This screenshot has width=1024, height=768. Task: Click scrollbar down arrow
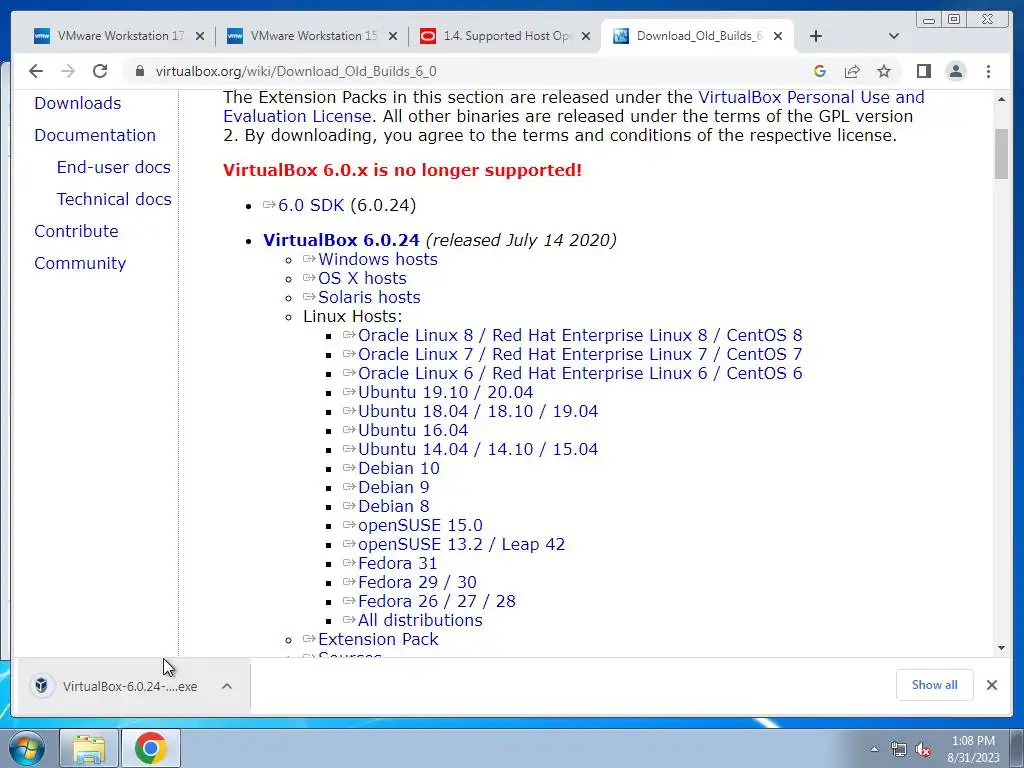[x=1001, y=648]
